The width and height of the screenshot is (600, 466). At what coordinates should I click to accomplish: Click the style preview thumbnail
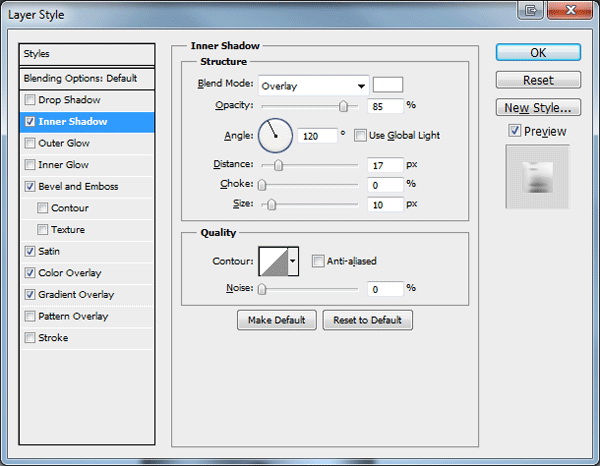click(x=538, y=176)
